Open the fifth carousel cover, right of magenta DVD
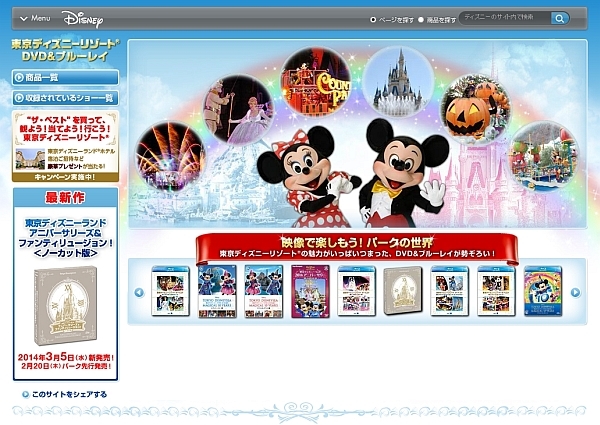 tap(357, 291)
